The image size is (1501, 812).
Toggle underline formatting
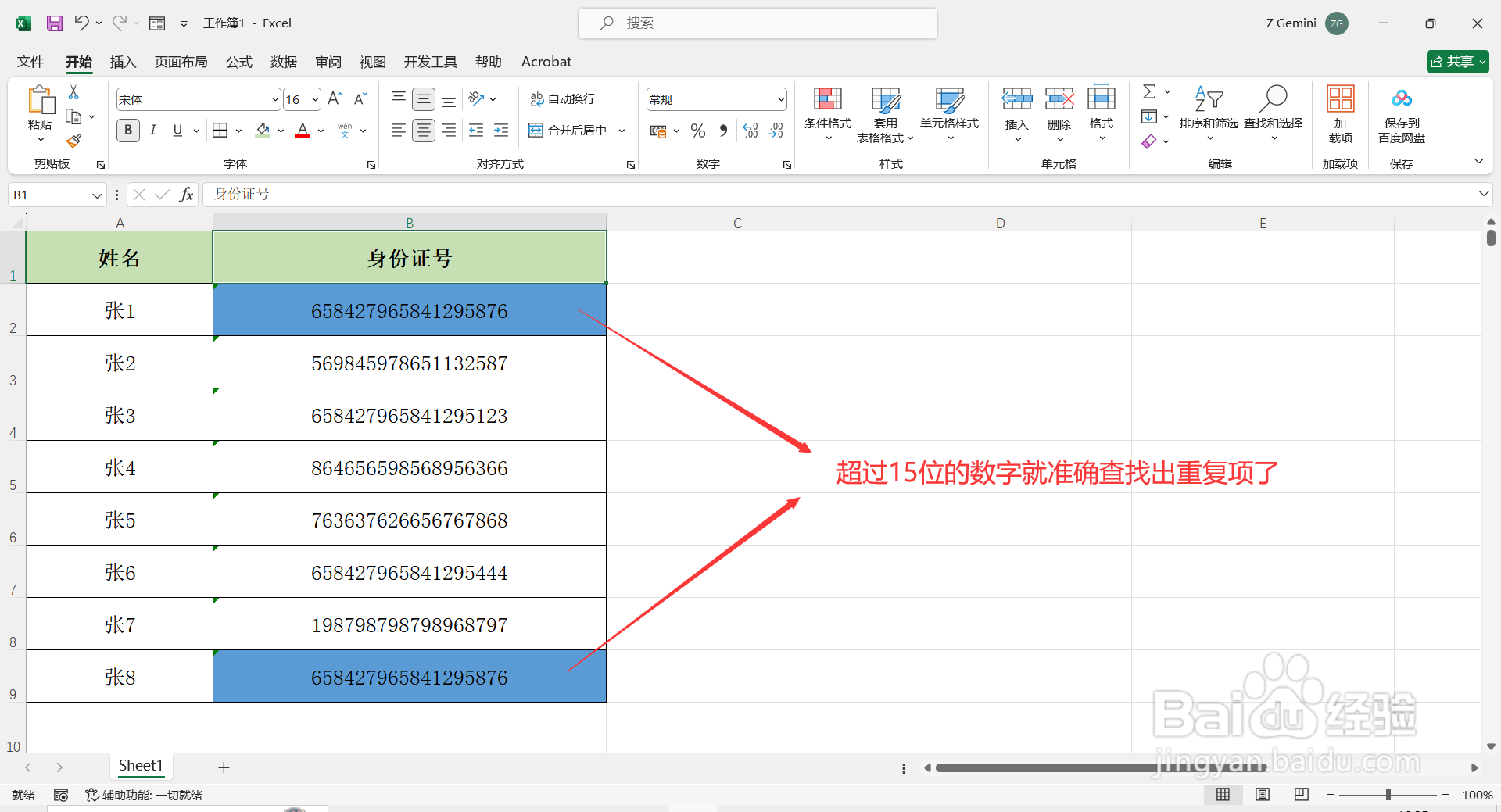point(177,130)
